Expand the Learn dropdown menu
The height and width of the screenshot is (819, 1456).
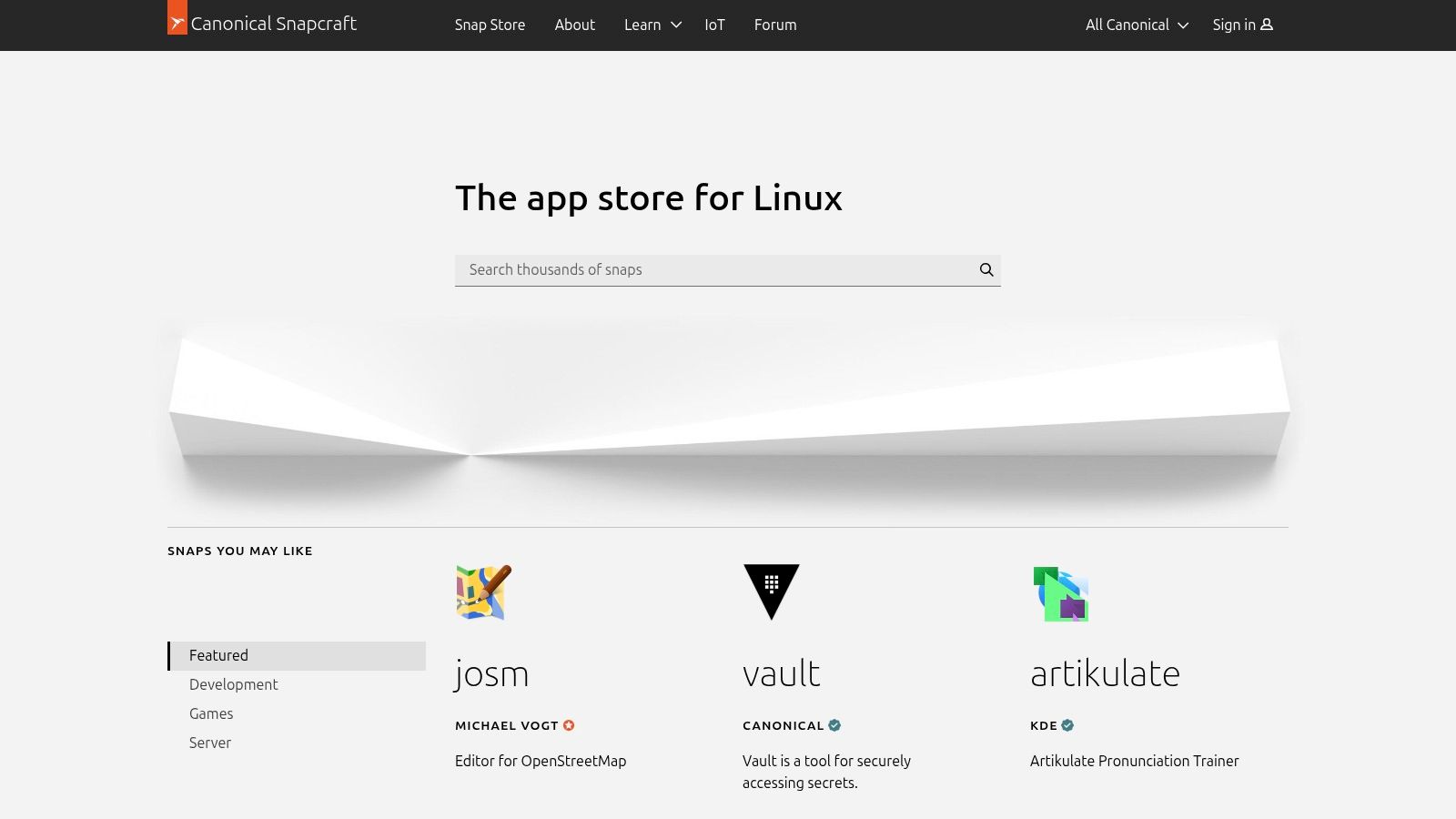tap(652, 25)
